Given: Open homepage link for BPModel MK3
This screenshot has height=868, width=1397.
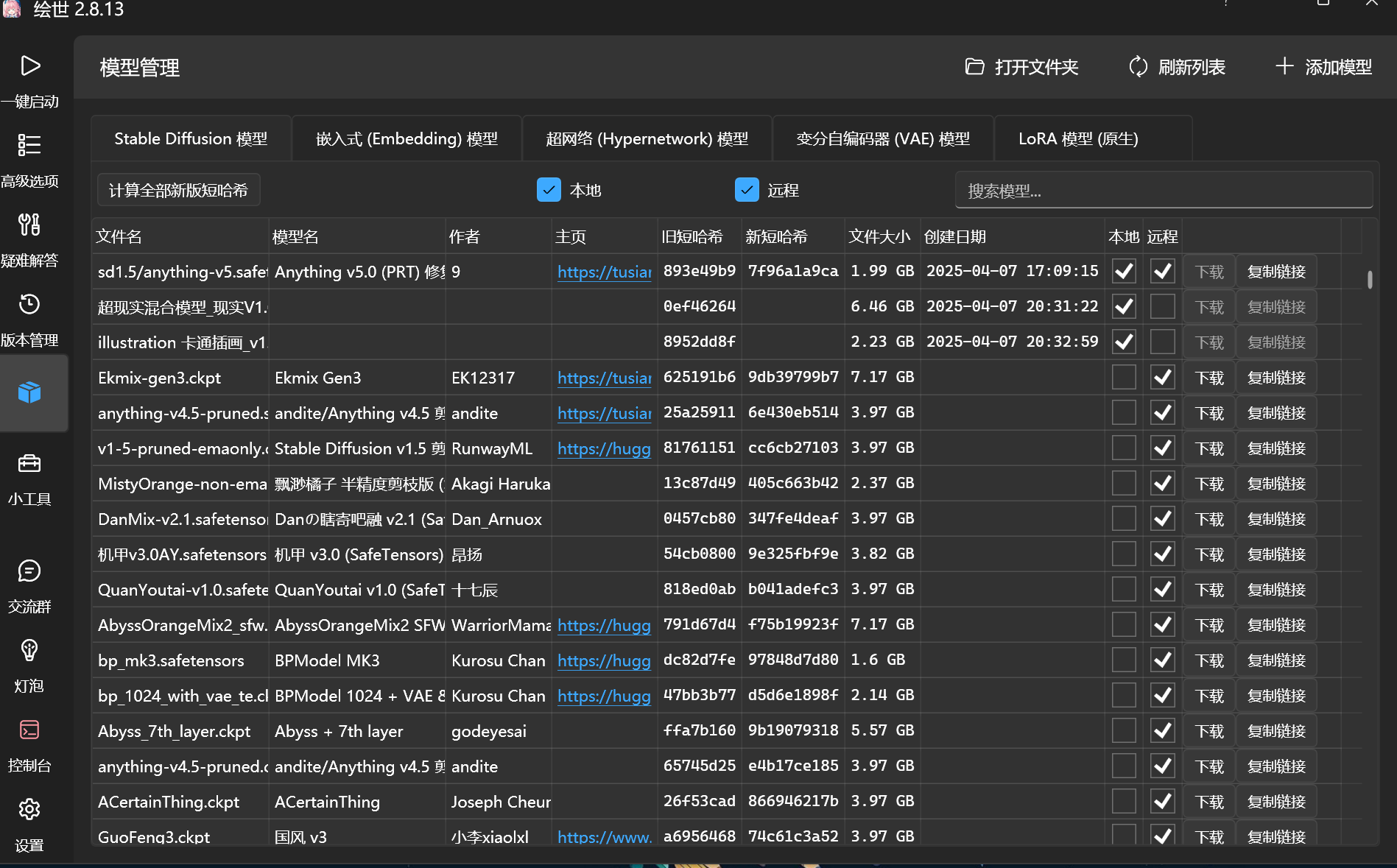Looking at the screenshot, I should 604,660.
